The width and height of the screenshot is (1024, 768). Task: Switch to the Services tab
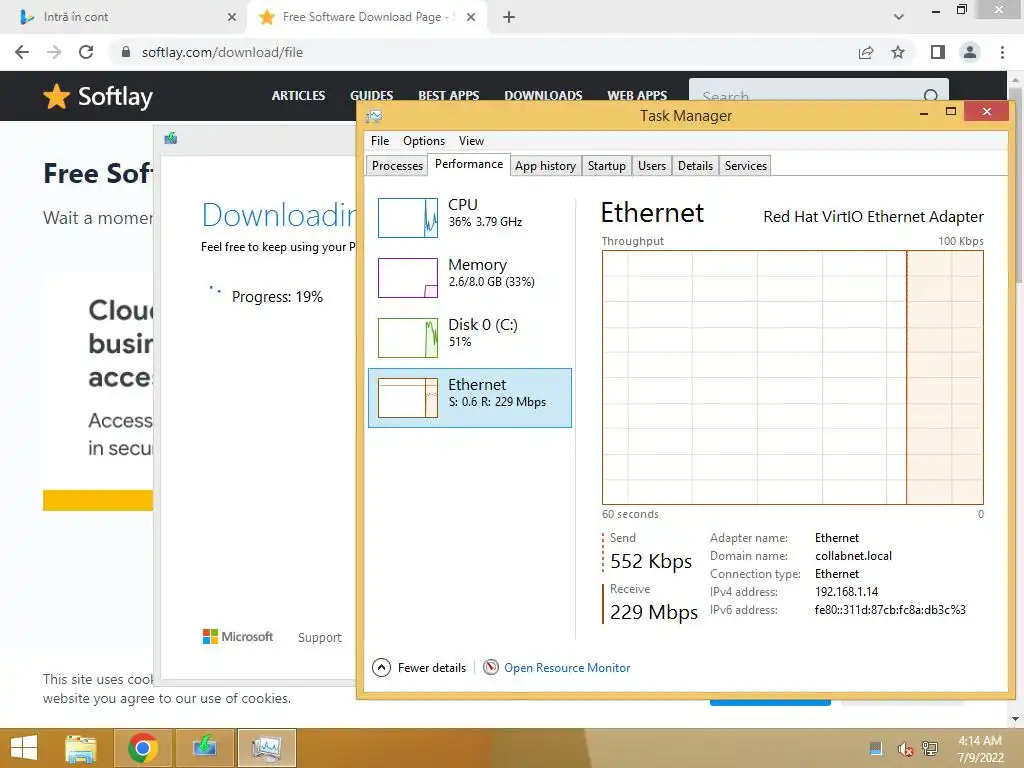coord(746,166)
